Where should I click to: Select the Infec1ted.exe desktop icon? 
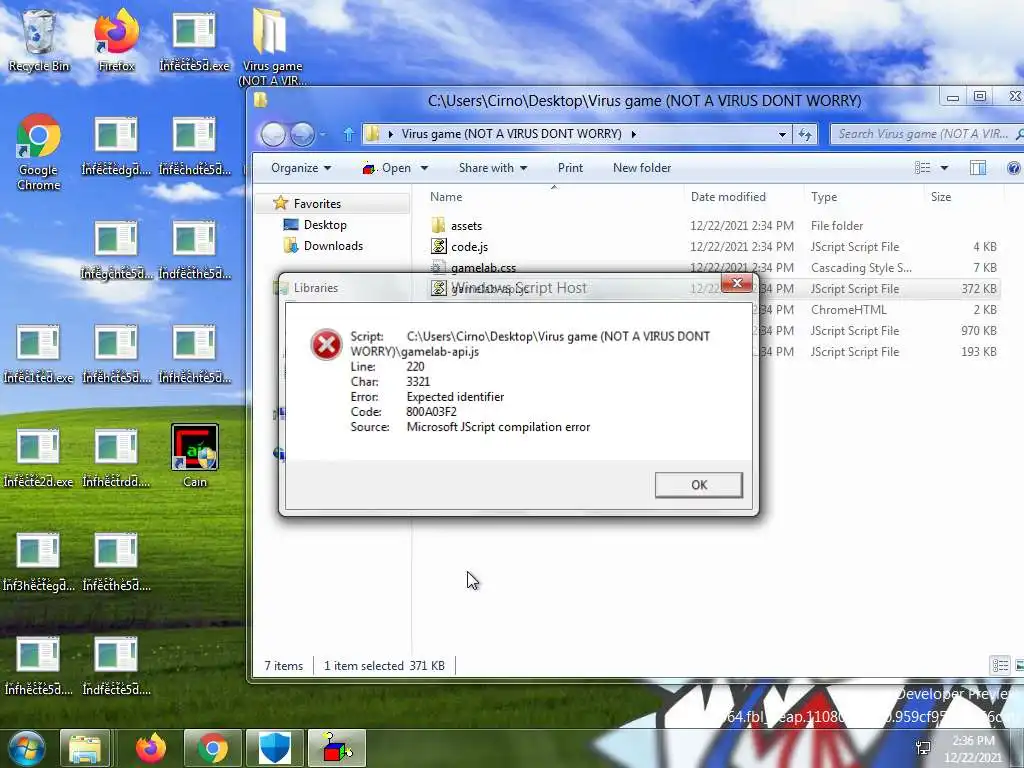tap(39, 353)
